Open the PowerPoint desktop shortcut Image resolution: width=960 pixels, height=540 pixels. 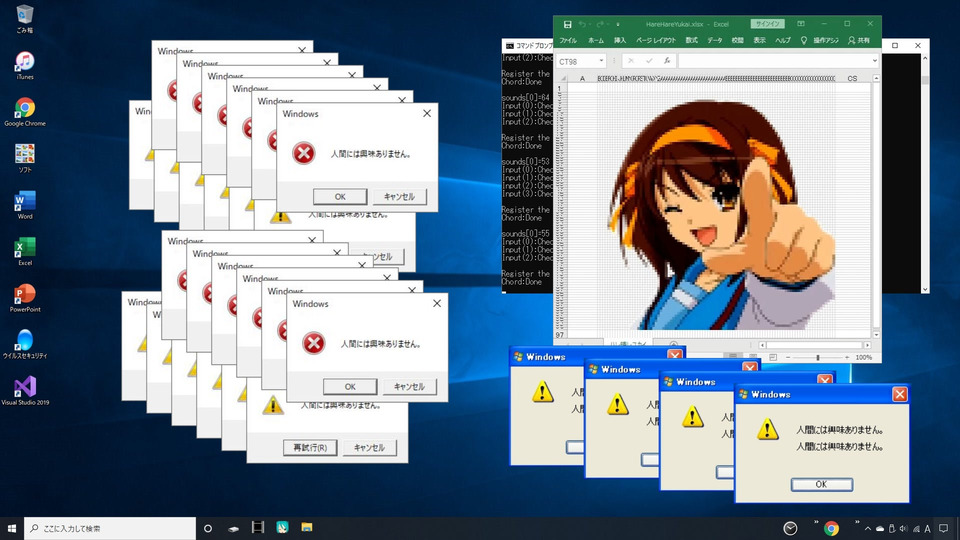pyautogui.click(x=25, y=294)
